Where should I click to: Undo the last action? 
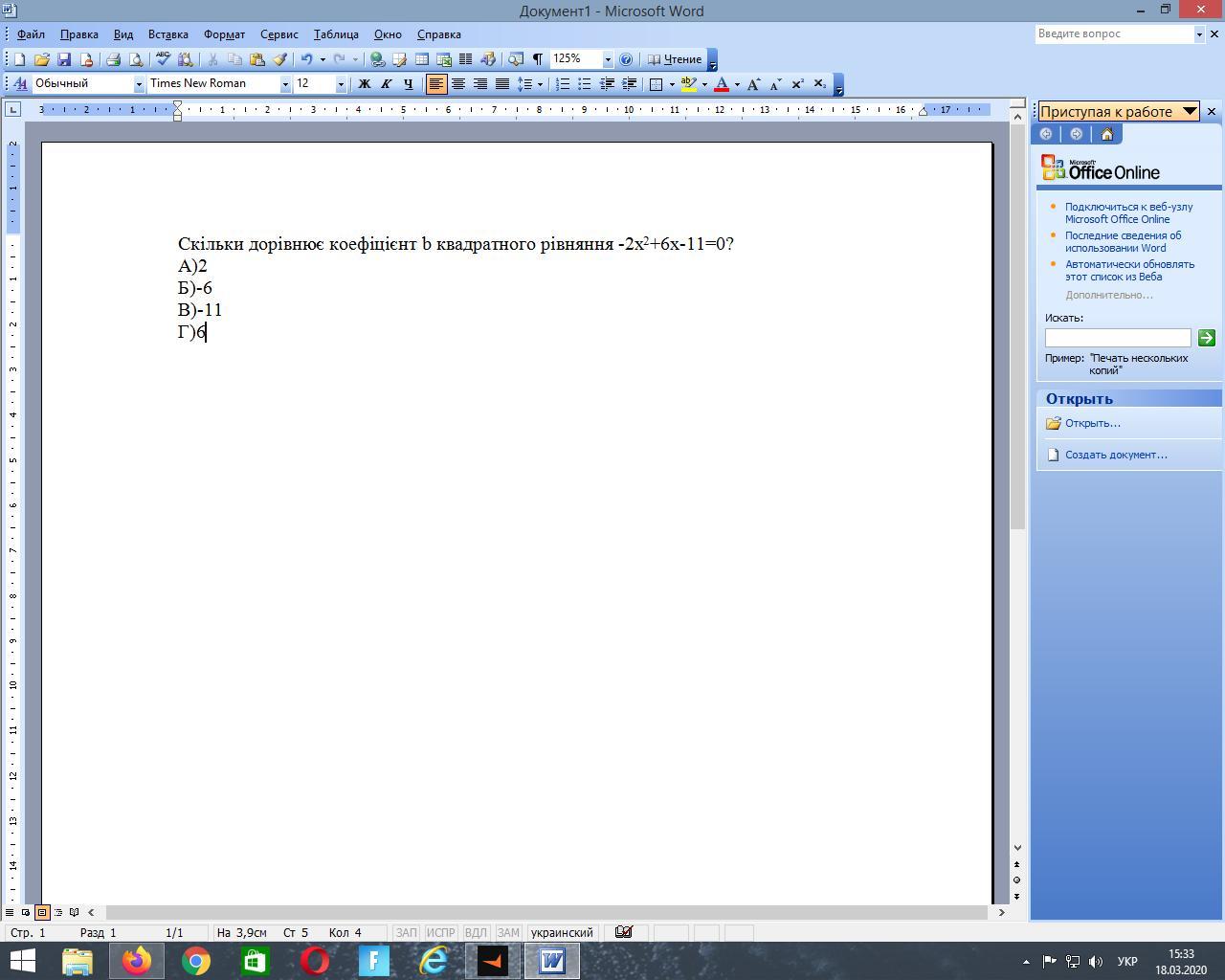pyautogui.click(x=306, y=59)
